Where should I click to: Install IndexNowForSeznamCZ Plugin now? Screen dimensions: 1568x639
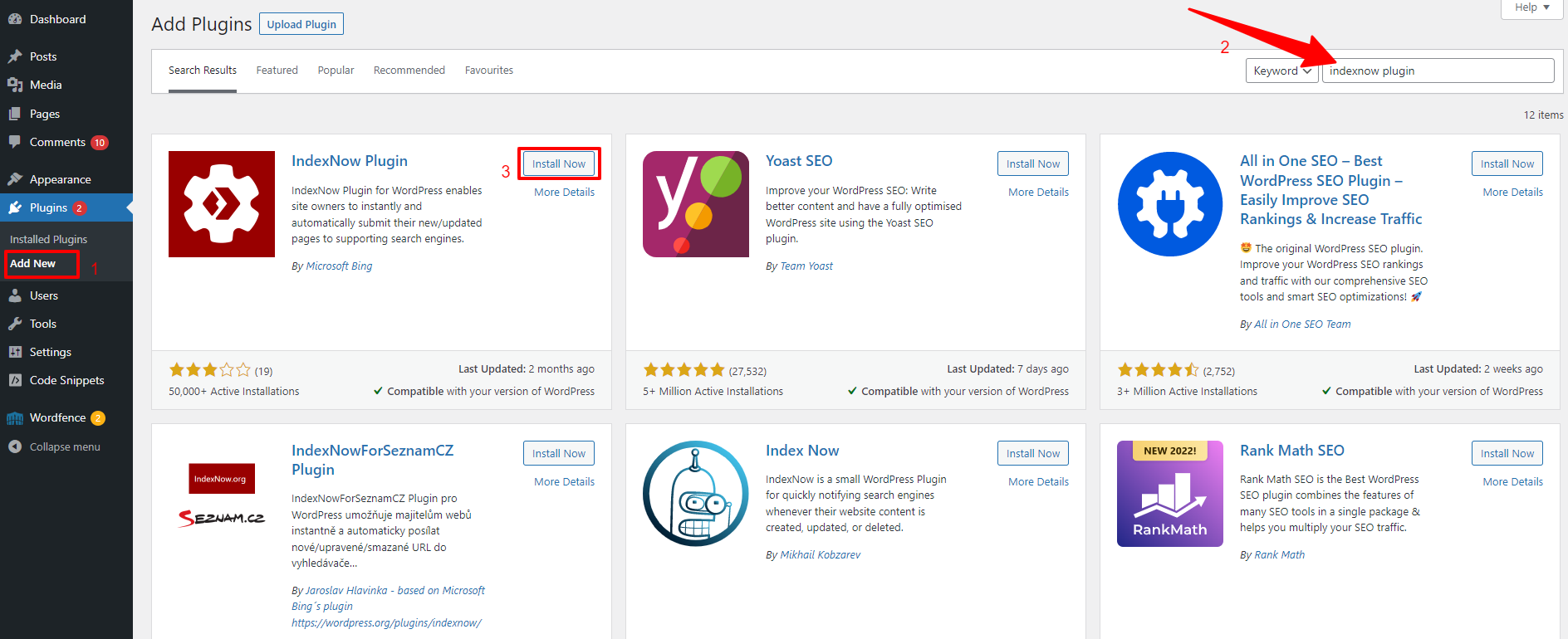tap(559, 453)
